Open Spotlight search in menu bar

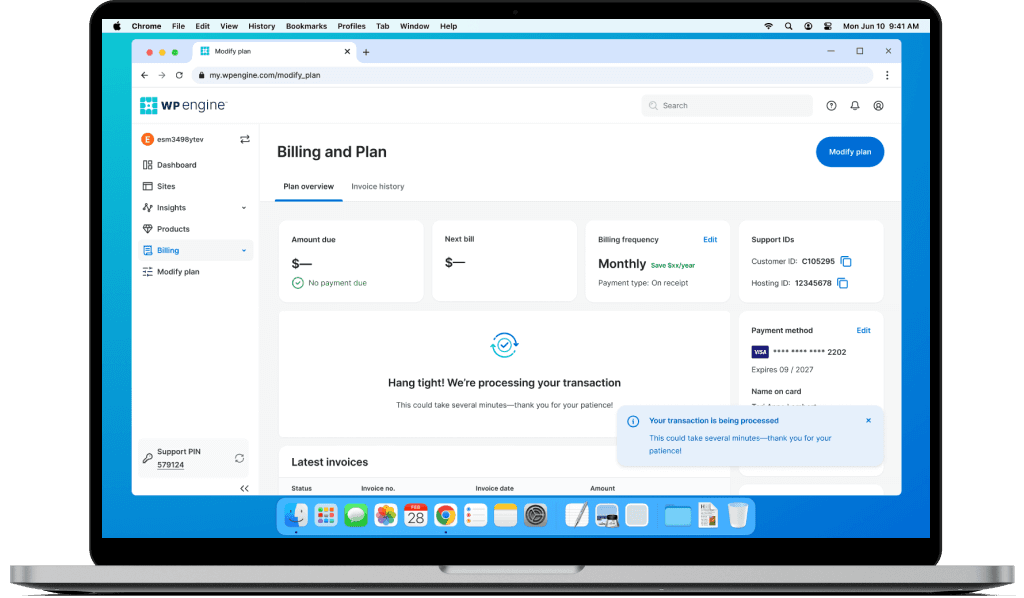click(x=788, y=26)
